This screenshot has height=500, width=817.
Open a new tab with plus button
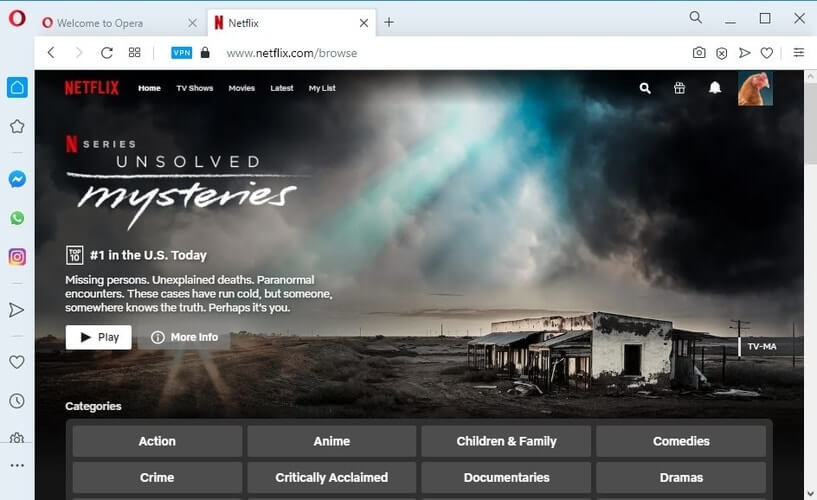point(389,22)
